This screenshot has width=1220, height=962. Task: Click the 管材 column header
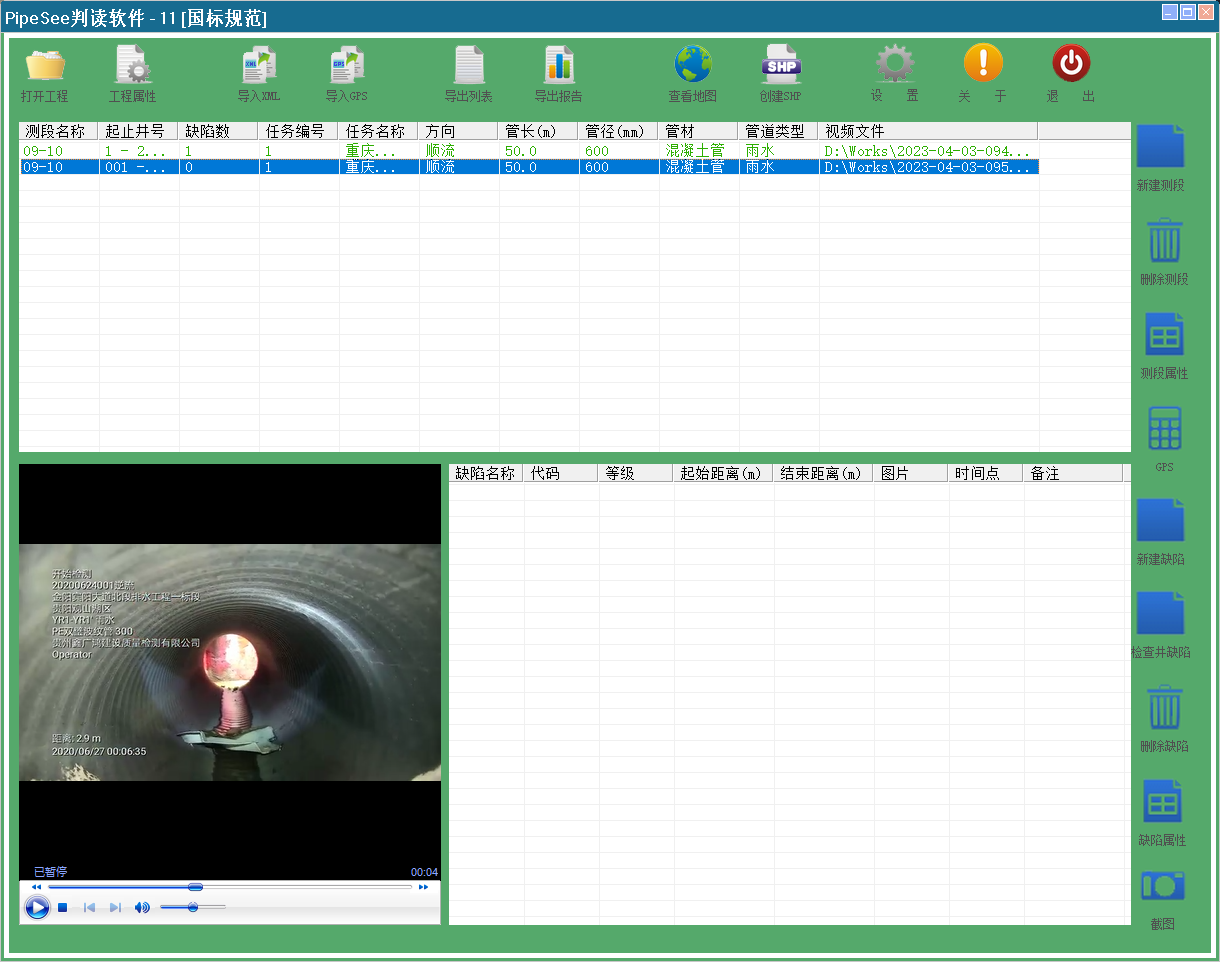tap(698, 131)
